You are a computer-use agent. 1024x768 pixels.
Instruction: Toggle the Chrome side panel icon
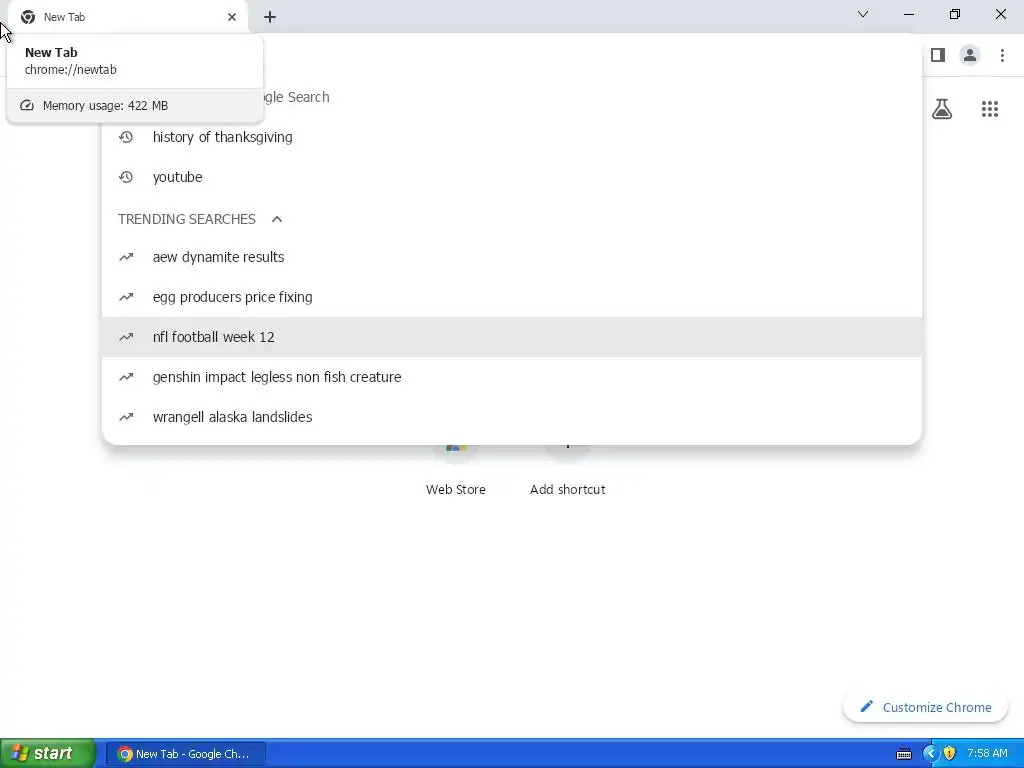pos(938,55)
